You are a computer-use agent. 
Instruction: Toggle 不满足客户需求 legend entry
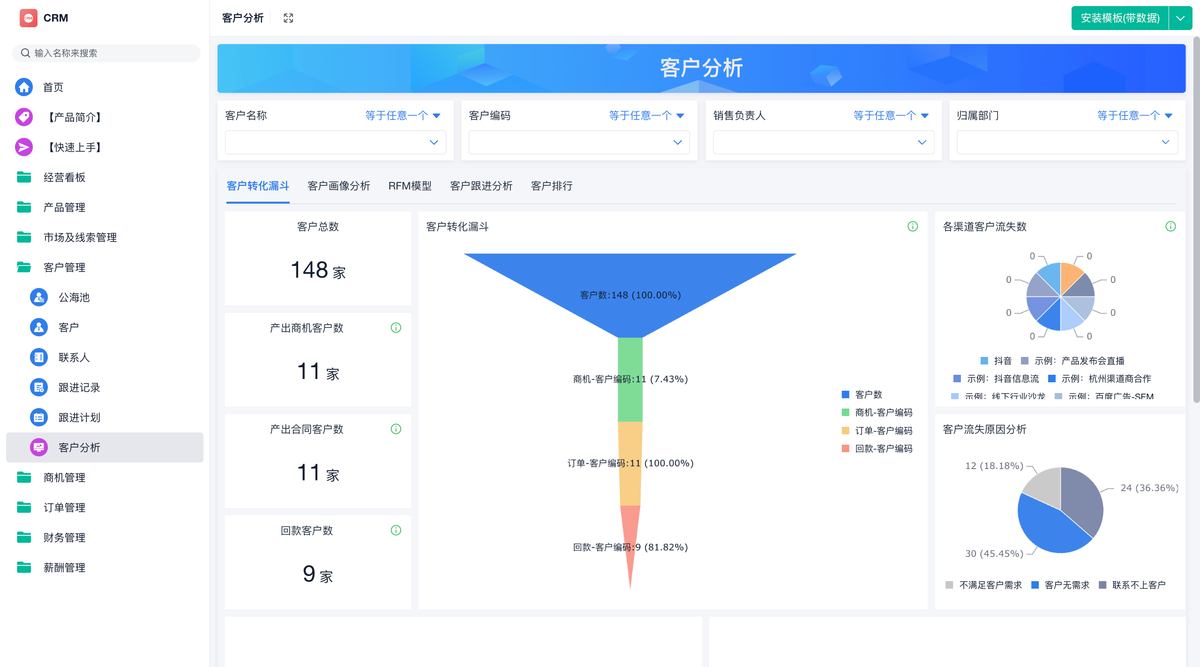pyautogui.click(x=983, y=585)
